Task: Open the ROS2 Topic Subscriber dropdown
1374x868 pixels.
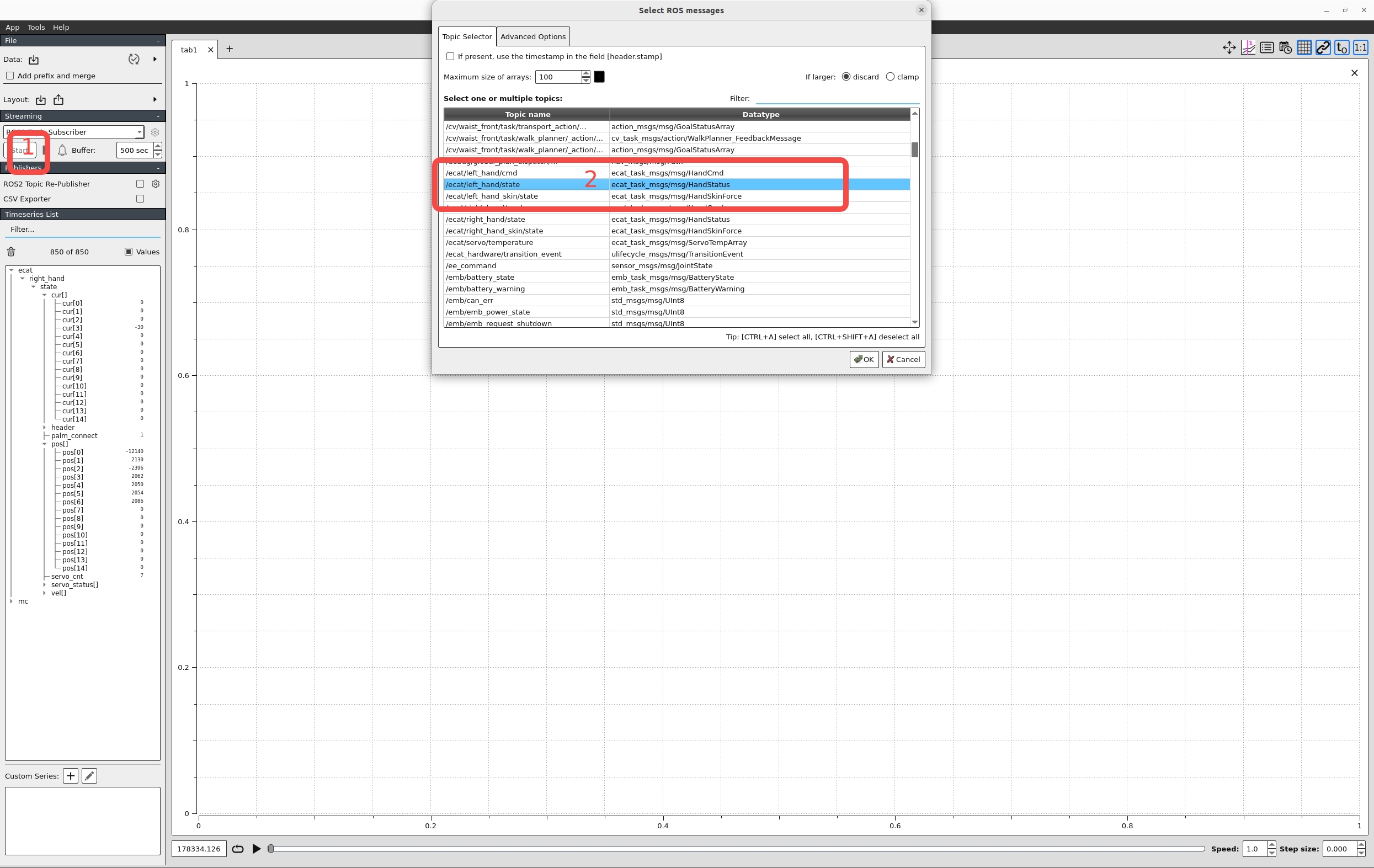Action: tap(73, 132)
